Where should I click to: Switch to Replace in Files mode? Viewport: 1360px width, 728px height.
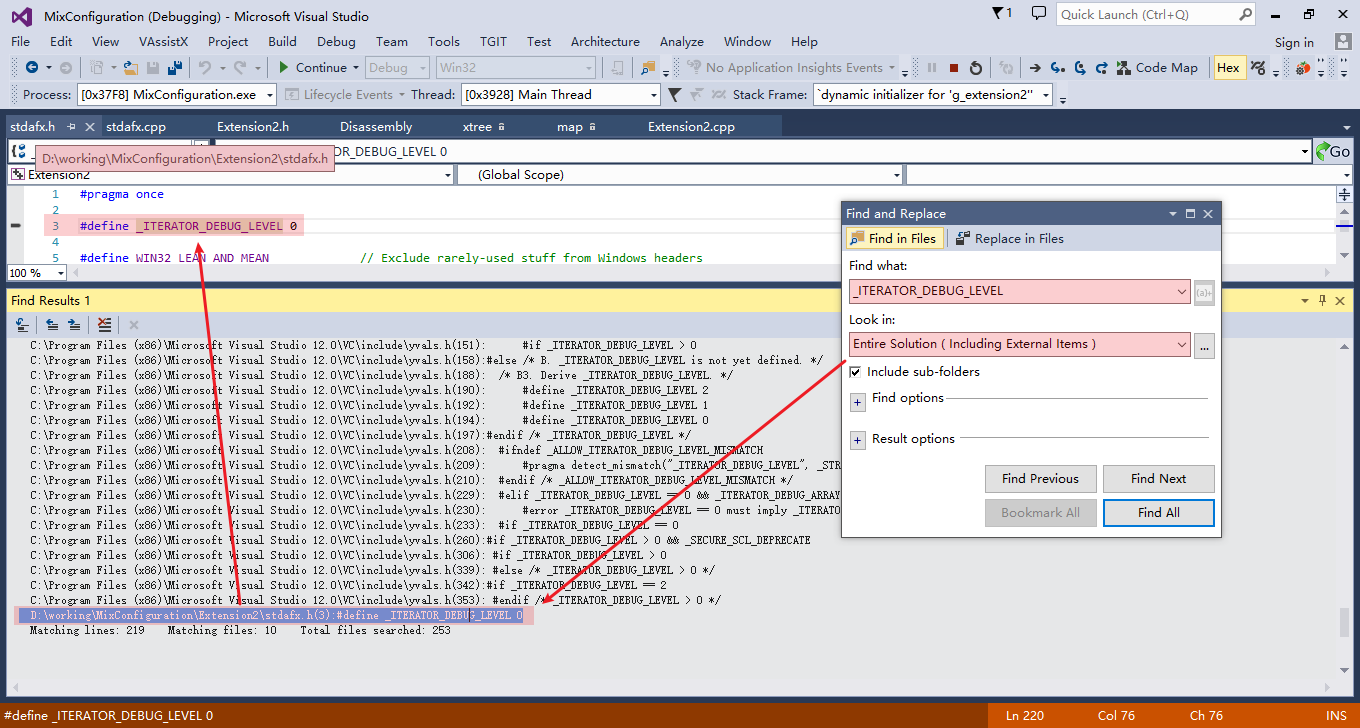[x=1009, y=239]
